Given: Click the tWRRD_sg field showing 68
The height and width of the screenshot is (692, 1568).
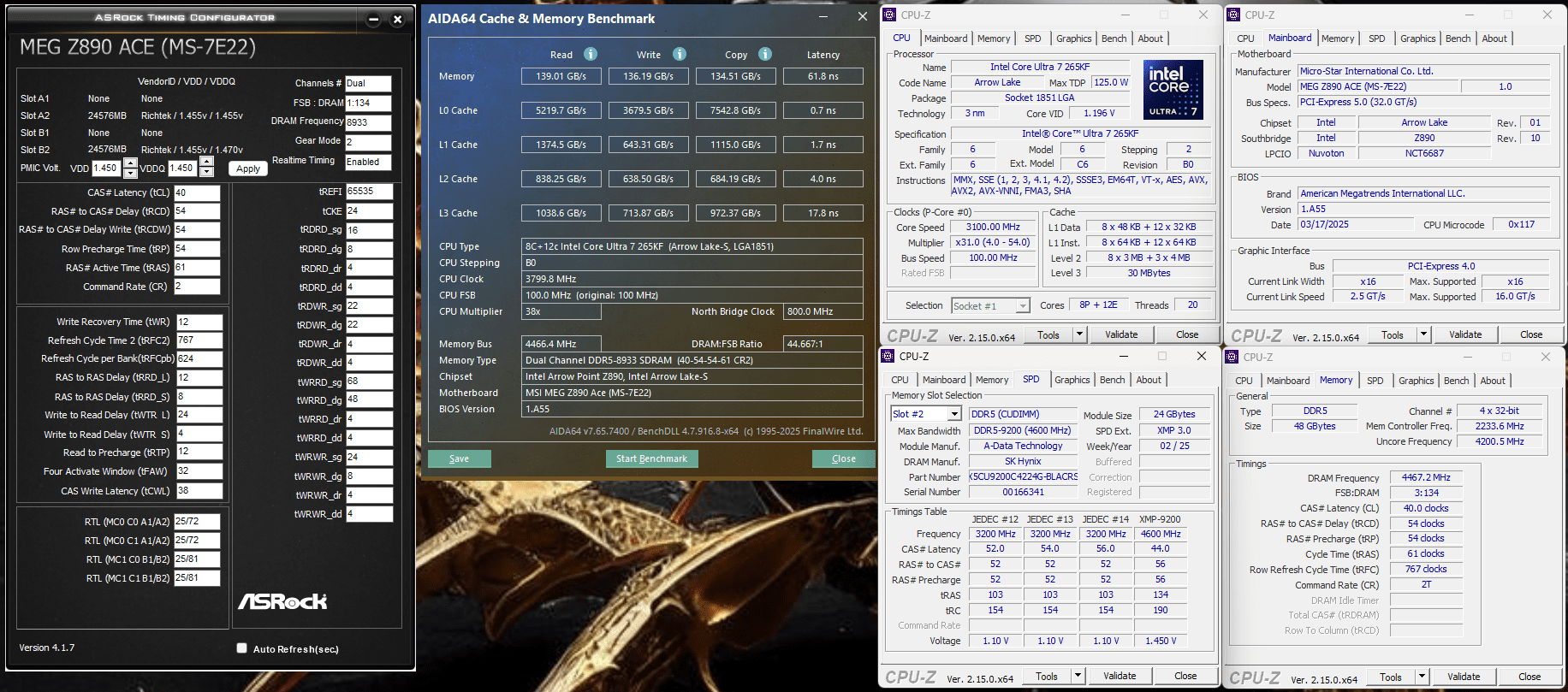Looking at the screenshot, I should click(x=369, y=381).
